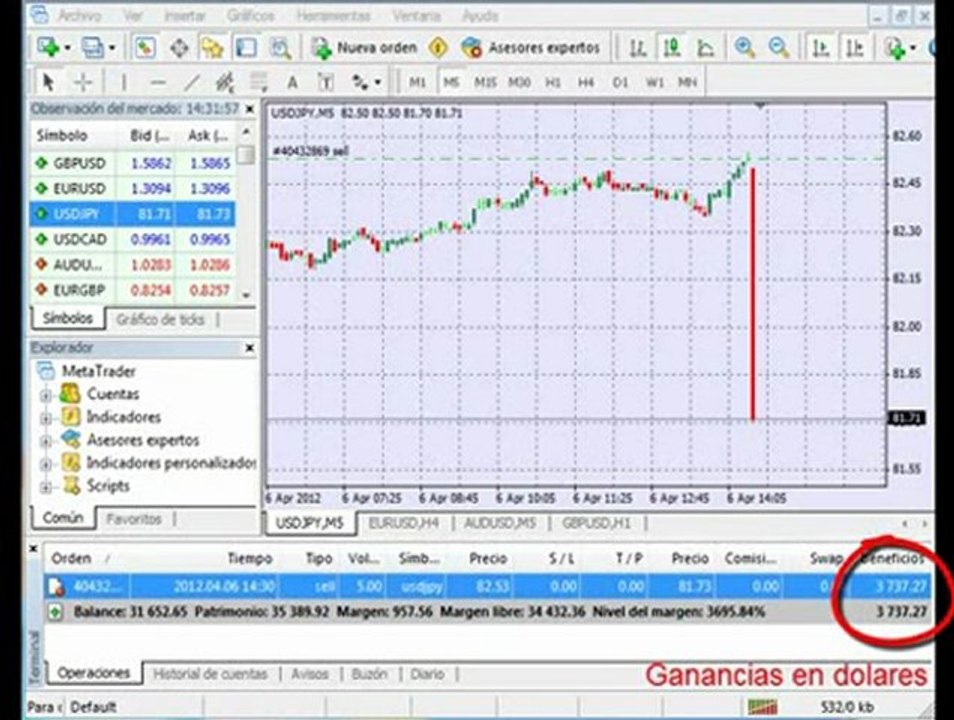Toggle the Navigator window star-folder icon
954x720 pixels.
click(212, 47)
